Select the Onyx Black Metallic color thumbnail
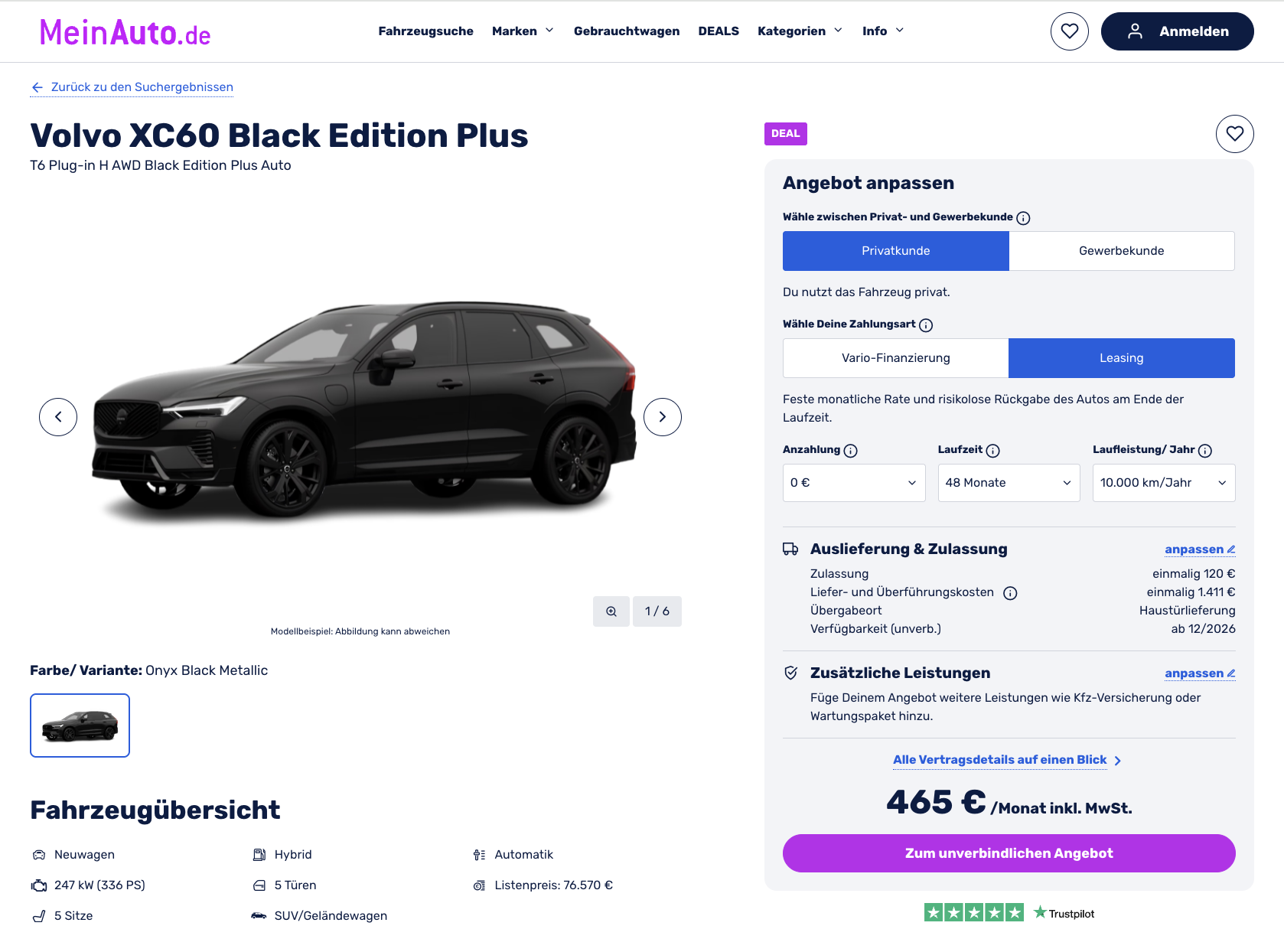Viewport: 1284px width, 952px height. click(80, 725)
